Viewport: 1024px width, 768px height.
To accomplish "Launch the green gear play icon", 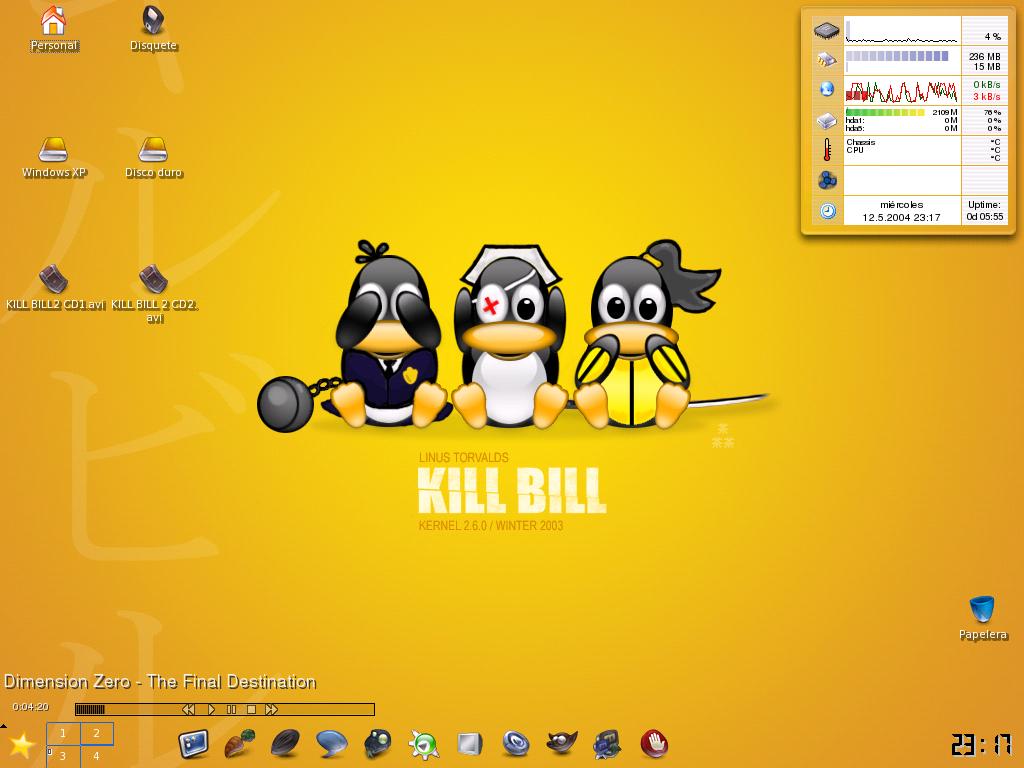I will click(x=424, y=744).
